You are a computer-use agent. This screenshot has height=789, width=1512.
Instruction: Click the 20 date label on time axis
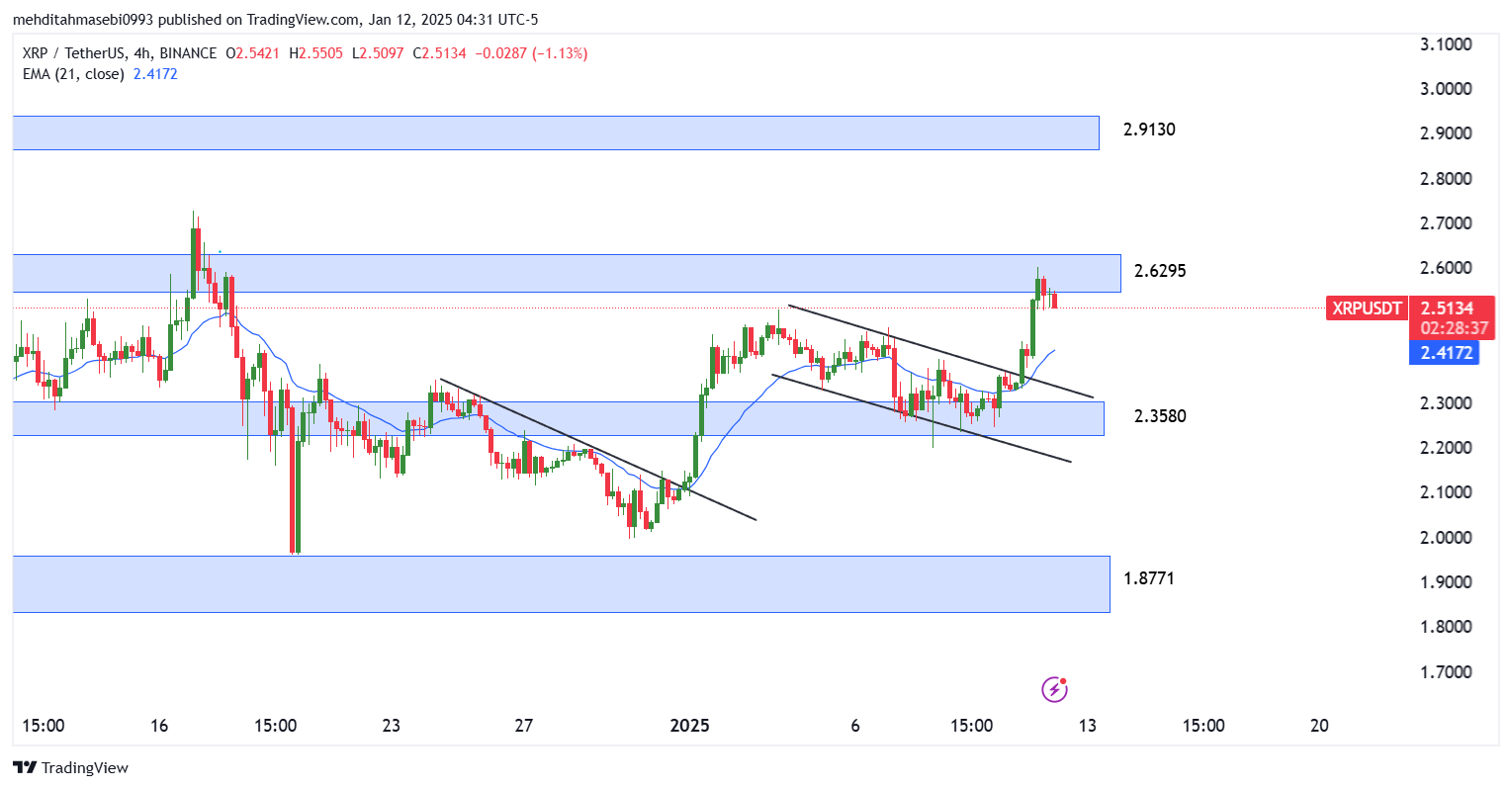click(x=1319, y=726)
